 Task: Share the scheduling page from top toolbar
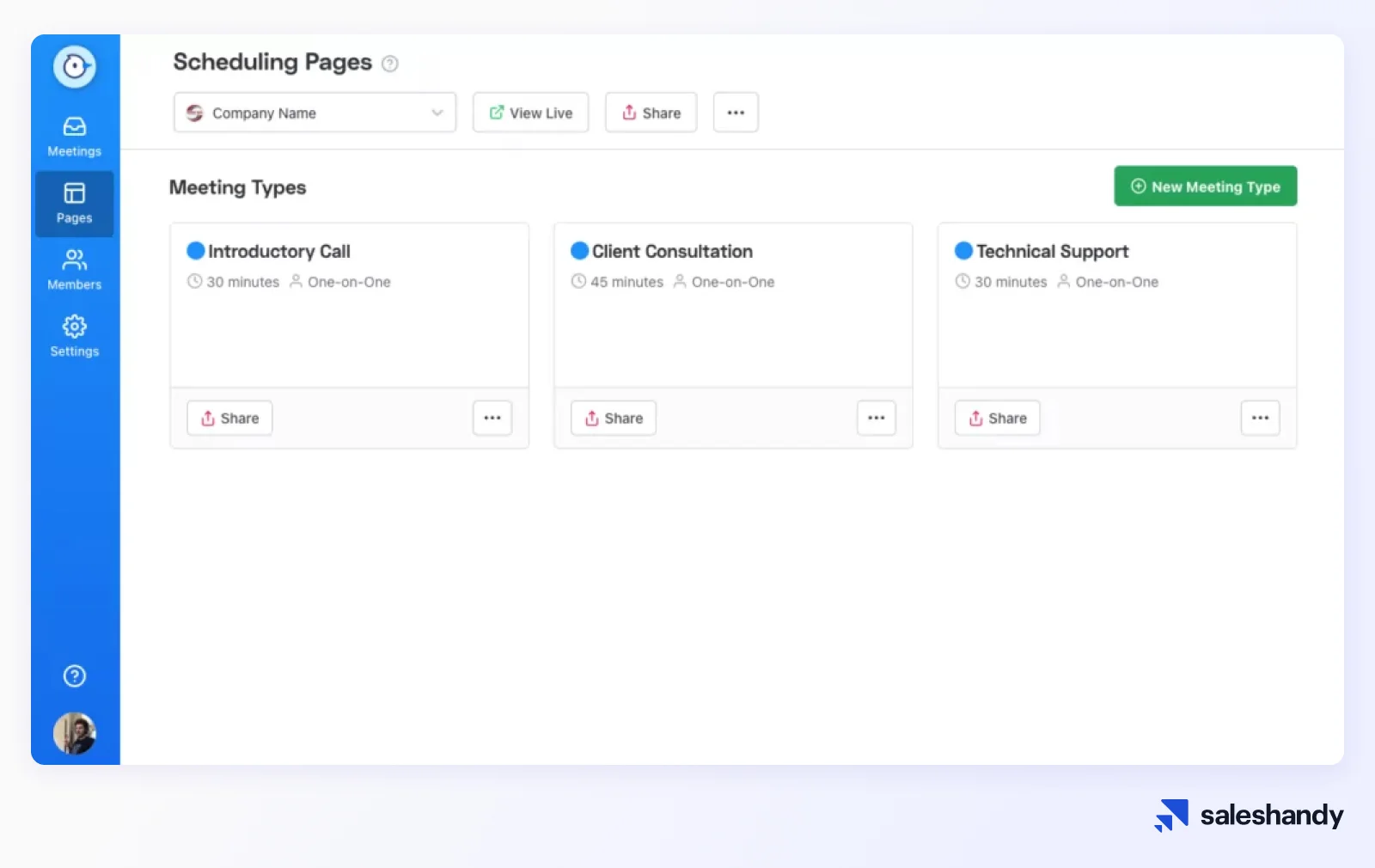(651, 113)
